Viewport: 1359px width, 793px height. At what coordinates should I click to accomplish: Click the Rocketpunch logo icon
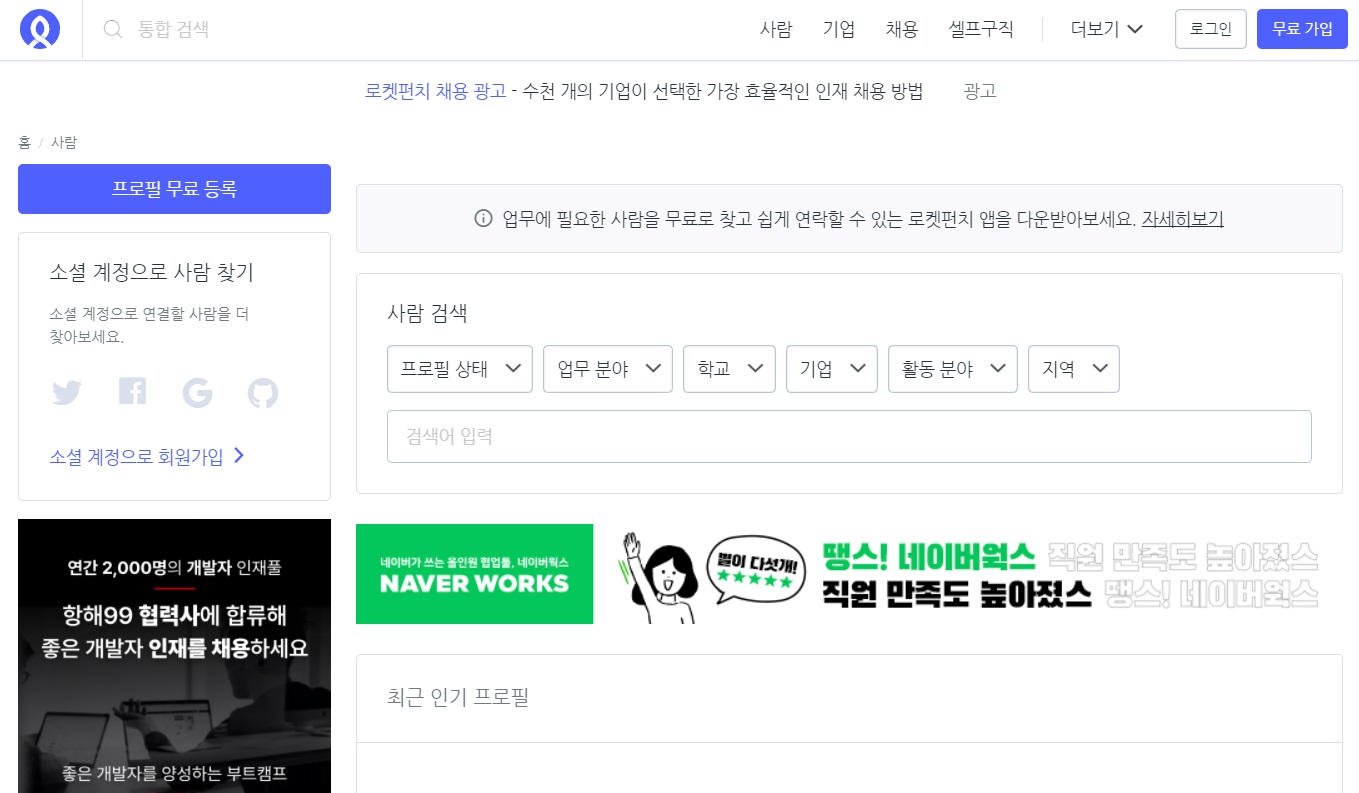coord(40,29)
